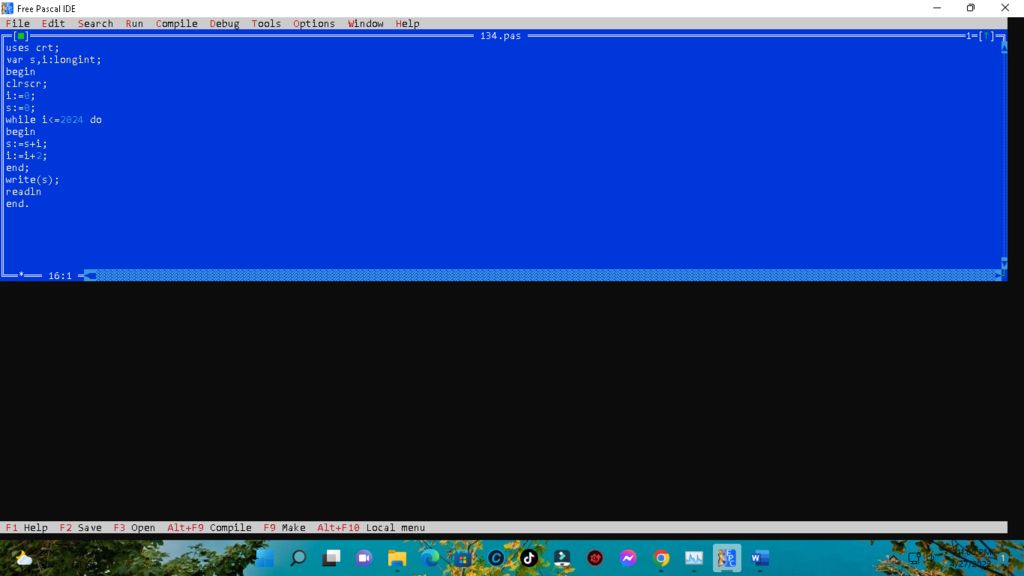This screenshot has width=1024, height=576.
Task: Zoom the editor window with the up-arrow icon
Action: coord(986,36)
